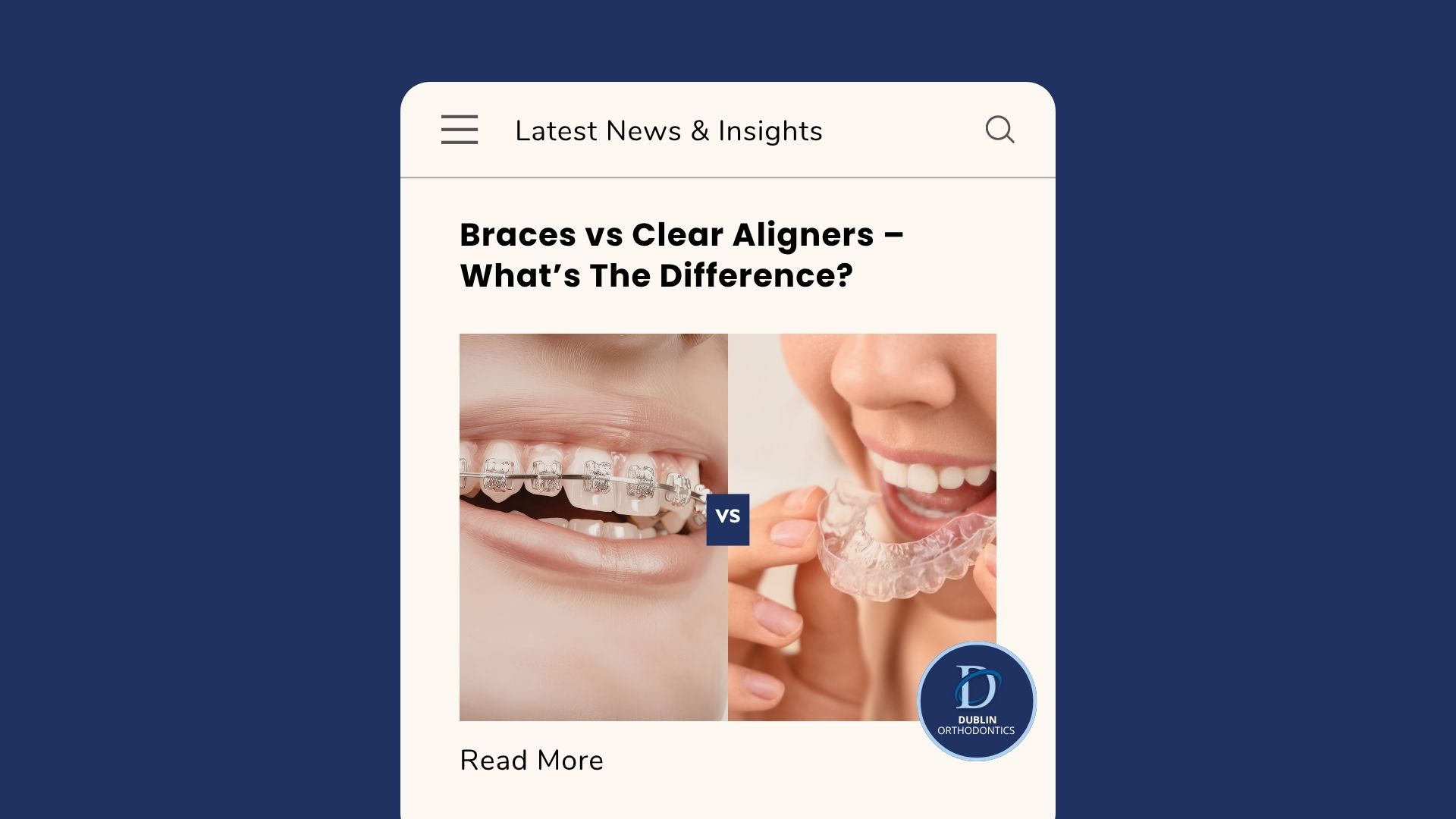Click the word Braces in the headline
The width and height of the screenshot is (1456, 819).
tap(518, 234)
